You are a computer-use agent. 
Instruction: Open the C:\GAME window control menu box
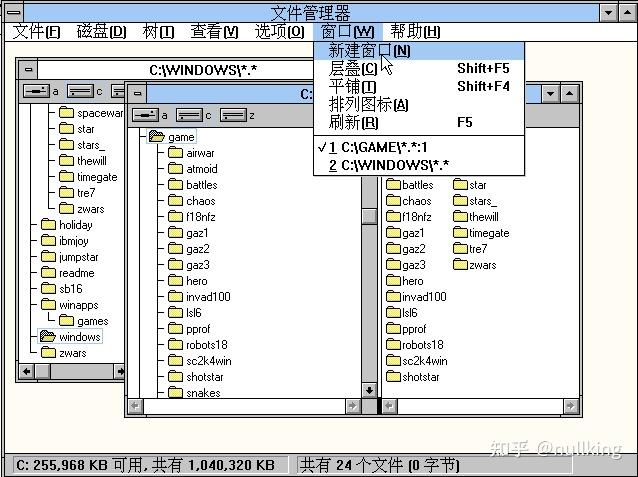click(138, 94)
